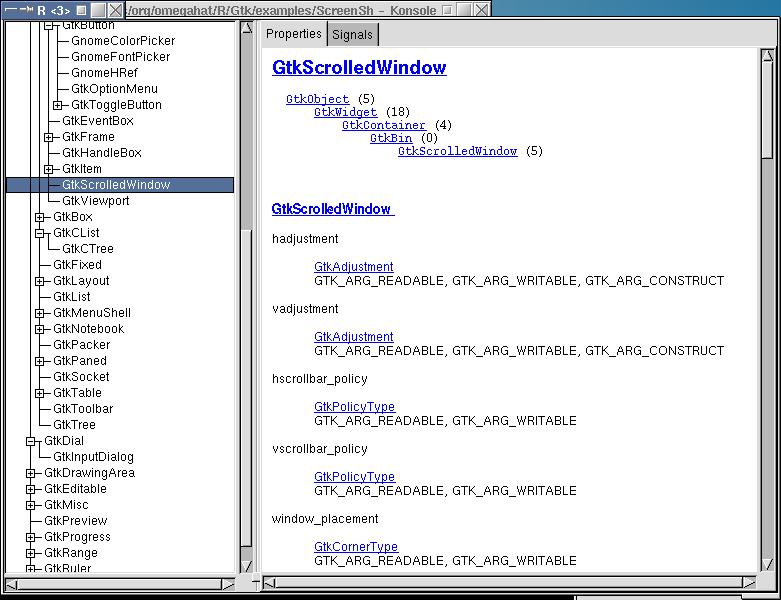The height and width of the screenshot is (600, 781).
Task: Select GtkToolbar in the class tree
Action: (83, 409)
